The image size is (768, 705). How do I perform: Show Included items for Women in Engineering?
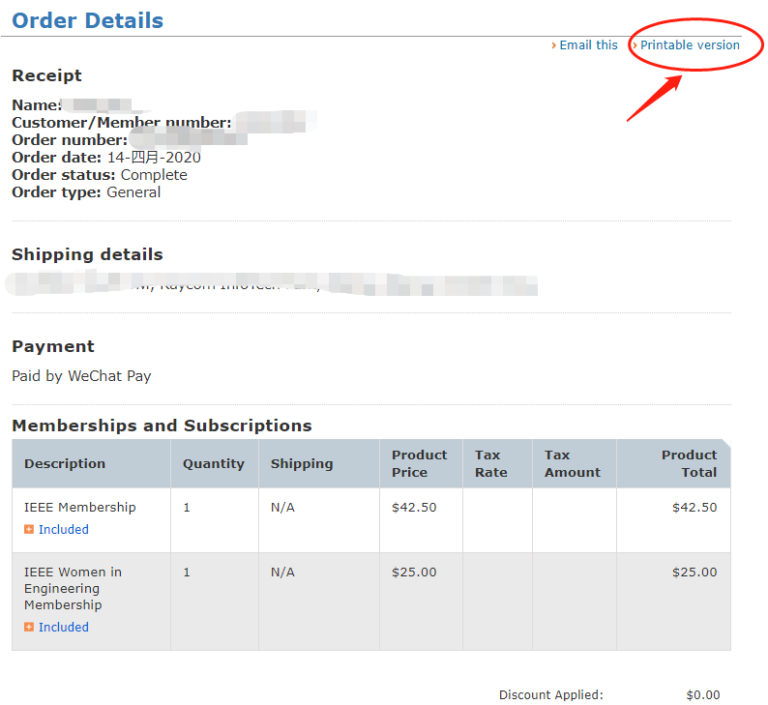pos(63,628)
